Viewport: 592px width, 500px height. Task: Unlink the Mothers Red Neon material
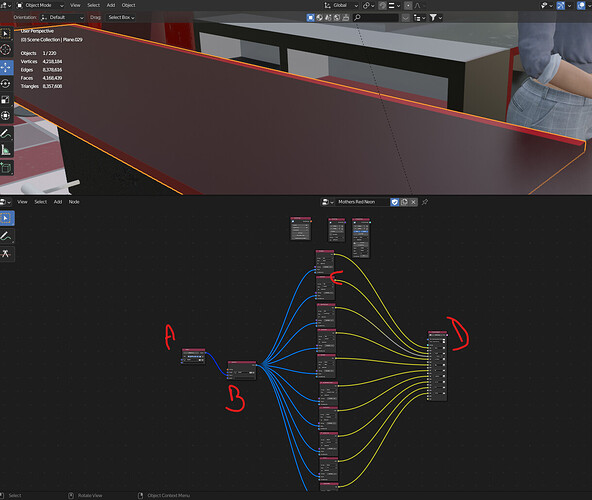(x=413, y=202)
